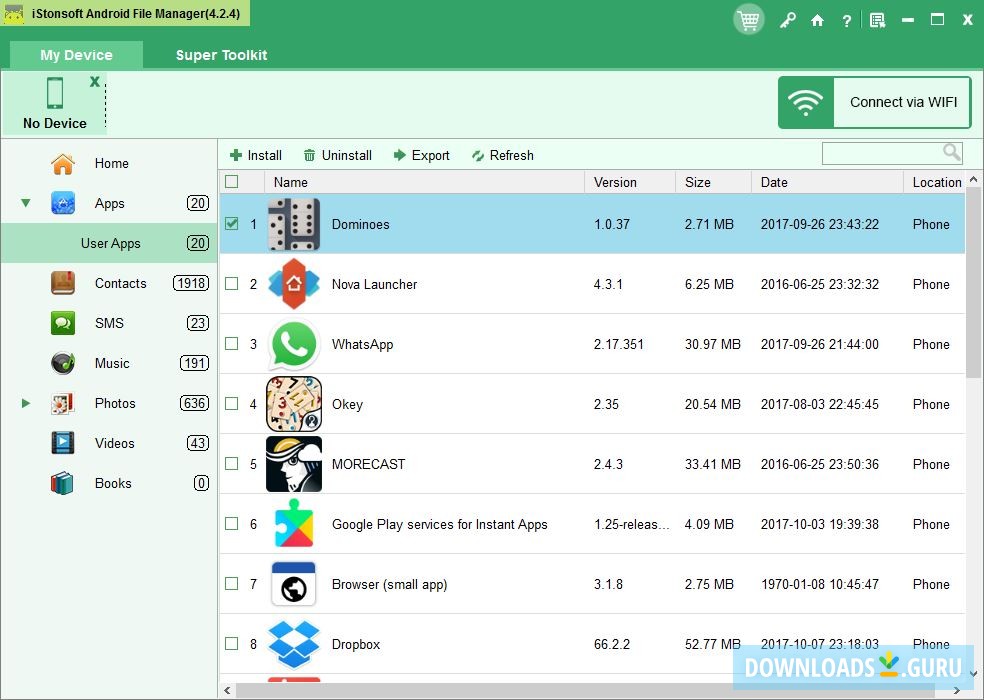Screen dimensions: 984x700
Task: Click the Install button
Action: pos(255,155)
